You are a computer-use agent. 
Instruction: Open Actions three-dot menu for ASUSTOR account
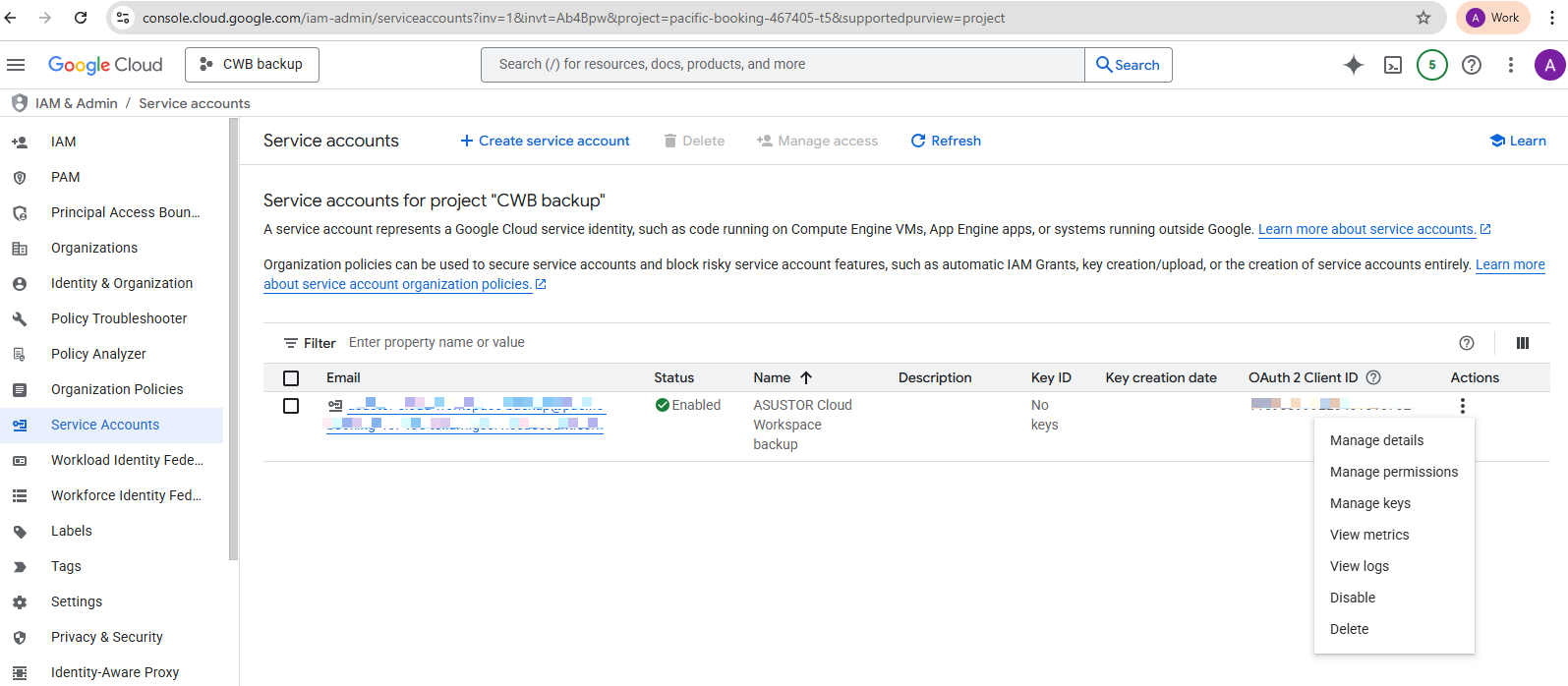point(1463,406)
